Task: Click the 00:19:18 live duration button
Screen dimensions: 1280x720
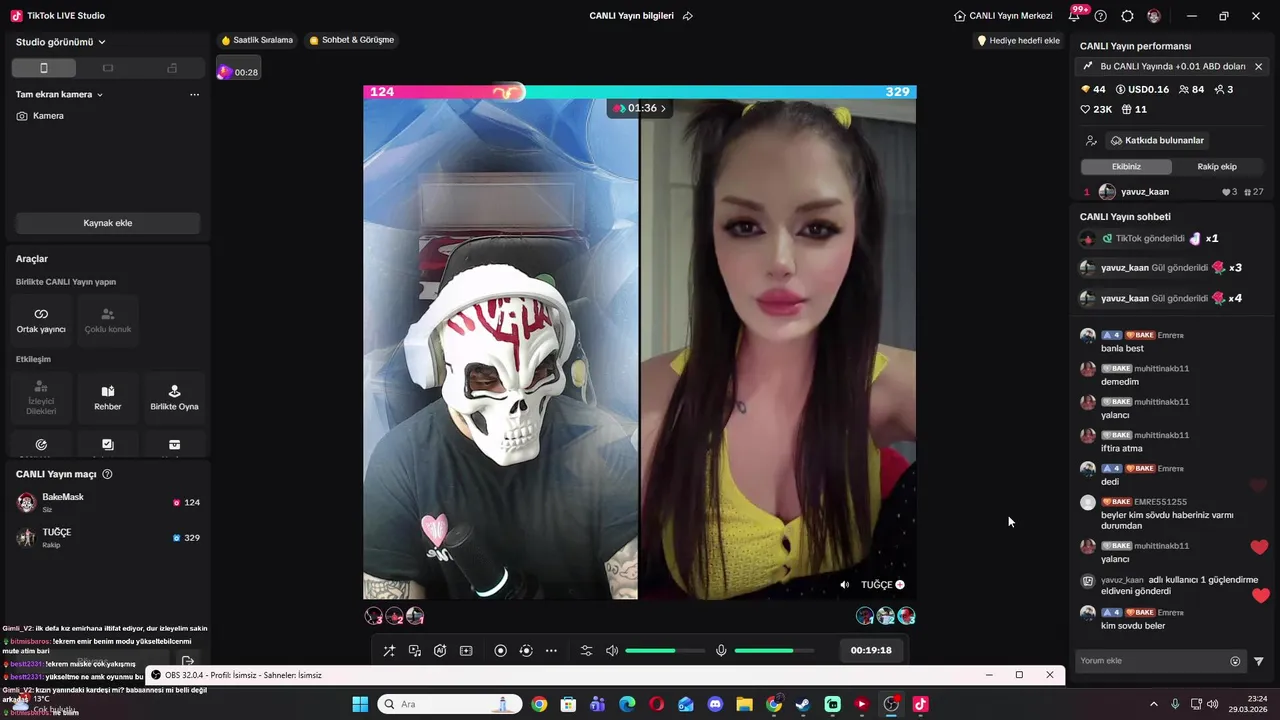Action: (871, 650)
